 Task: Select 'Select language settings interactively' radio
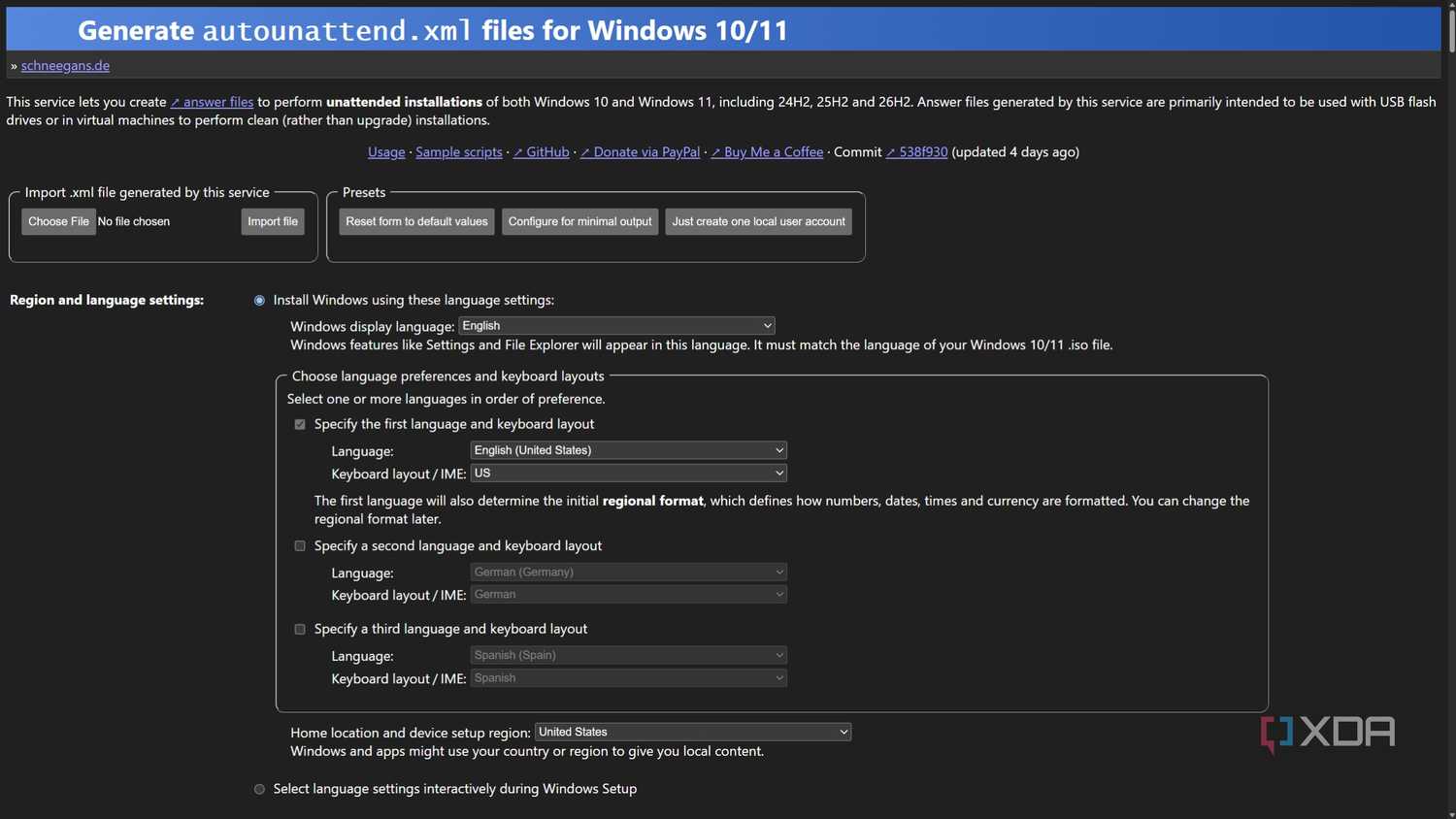tap(259, 789)
